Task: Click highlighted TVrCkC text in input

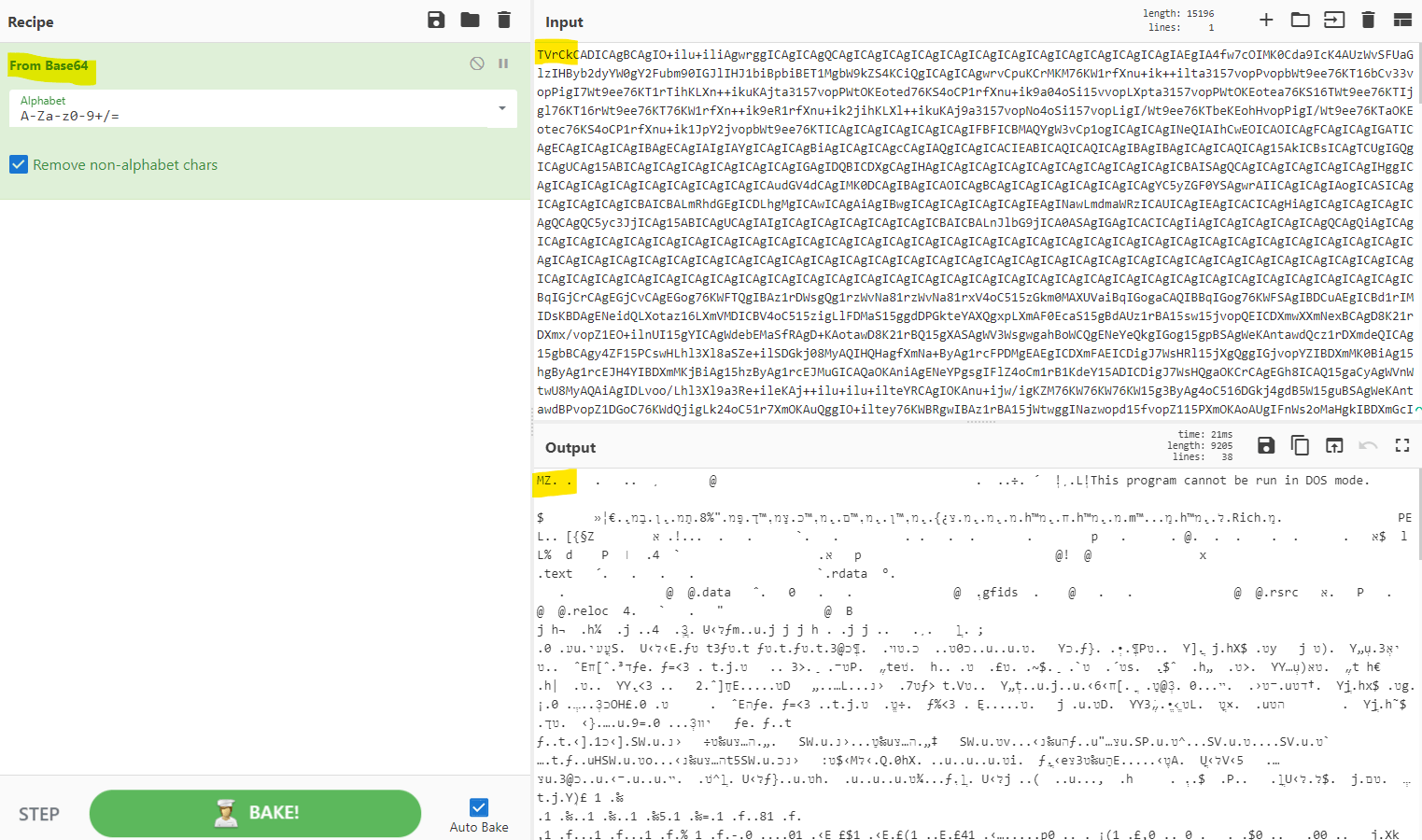Action: [x=557, y=54]
